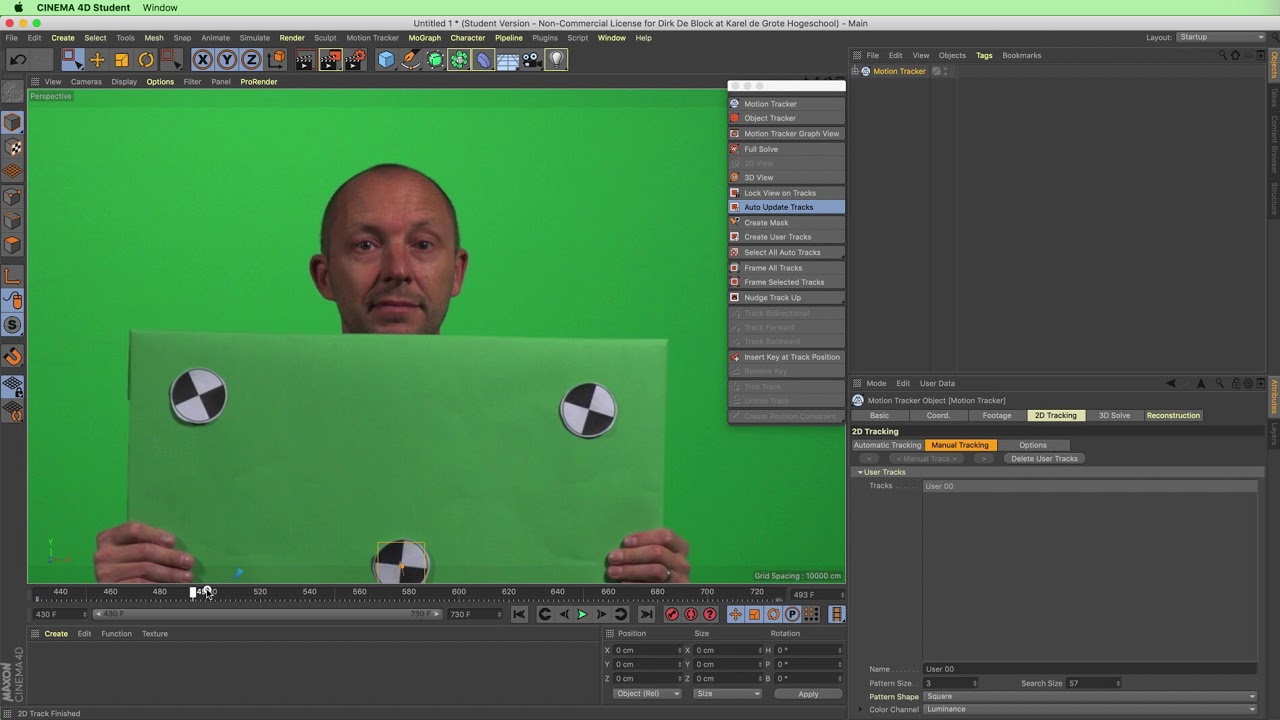Click the Apply button
Screen dimensions: 1280x720
pyautogui.click(x=808, y=694)
